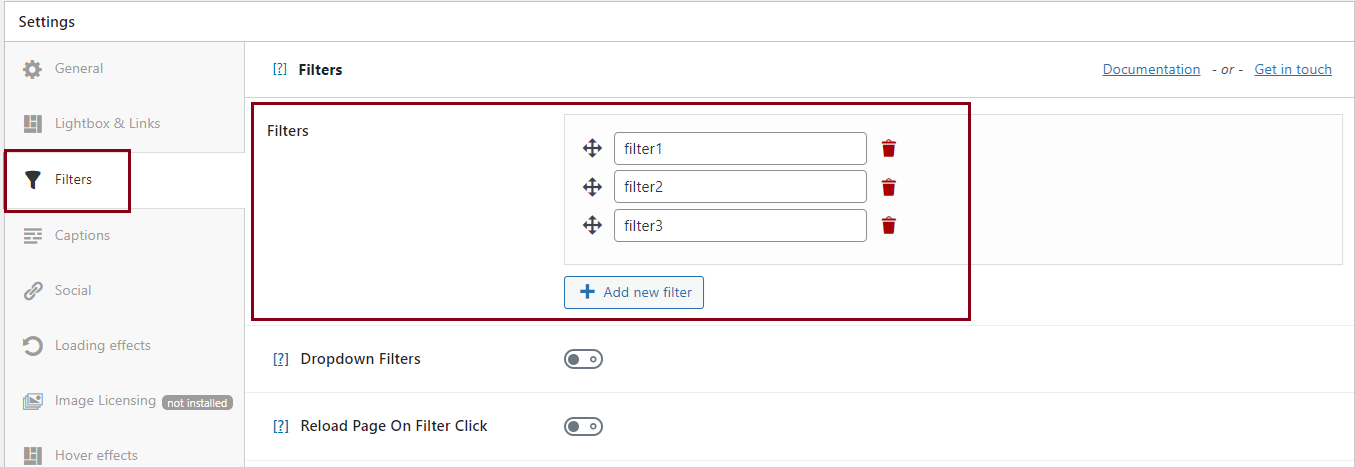The image size is (1355, 467).
Task: Click the help icon for Reload Page On Filter Click
Action: pos(281,426)
